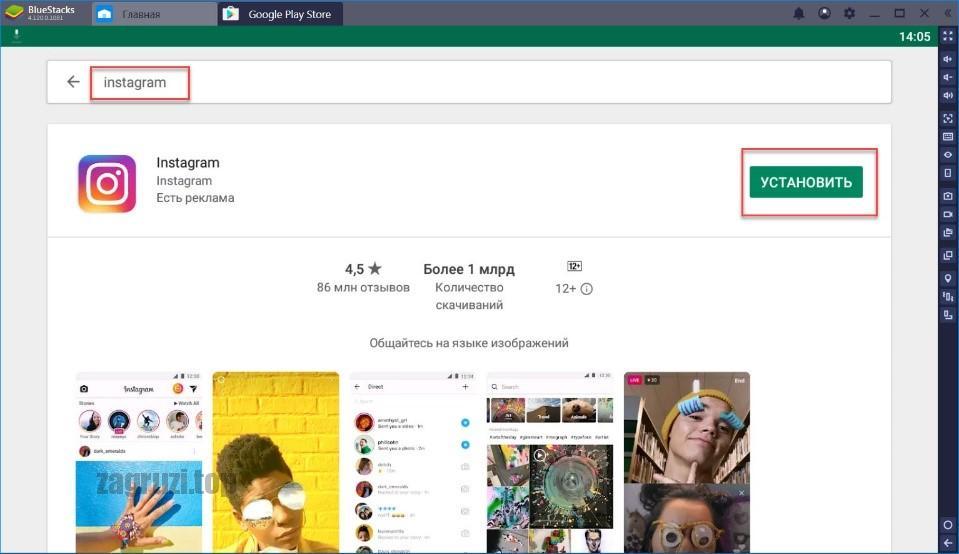Click Общайтесь на языке изображений description
This screenshot has width=959, height=554.
coord(468,343)
